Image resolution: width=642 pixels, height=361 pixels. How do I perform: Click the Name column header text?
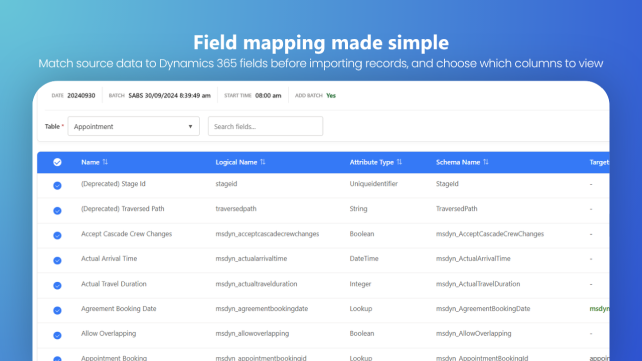click(90, 162)
